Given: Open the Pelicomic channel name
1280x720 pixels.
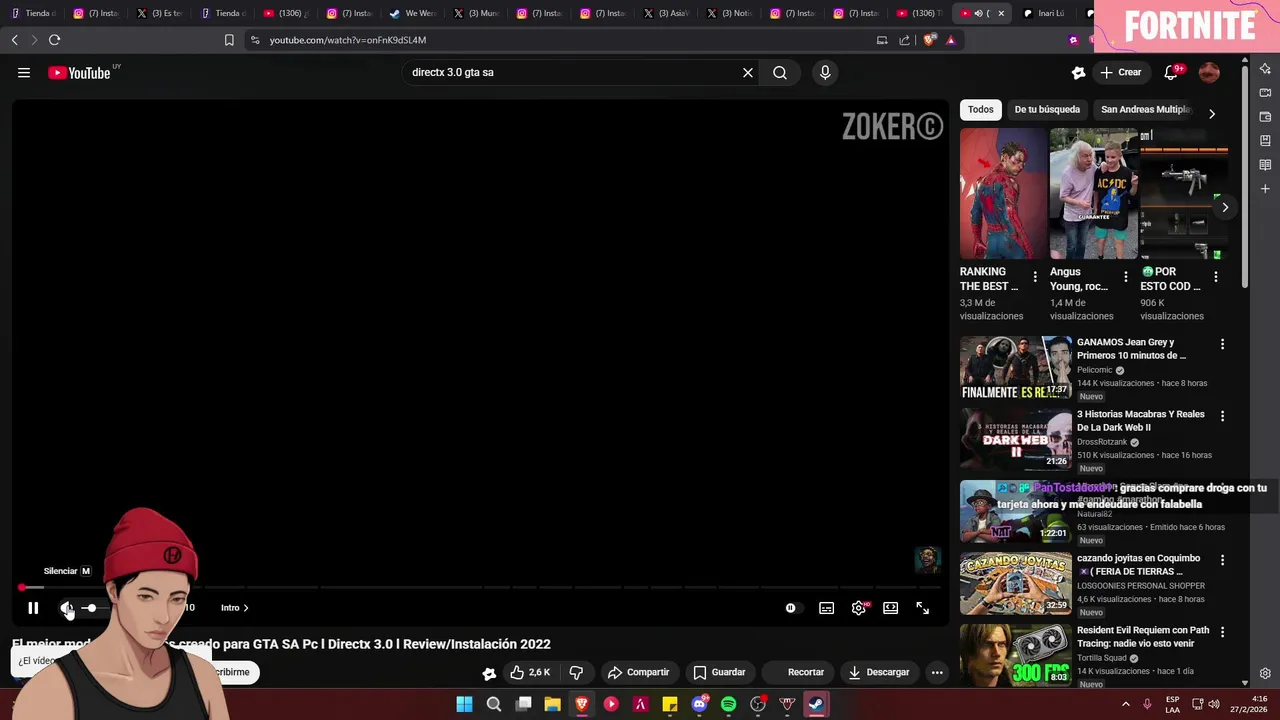Looking at the screenshot, I should [1094, 370].
